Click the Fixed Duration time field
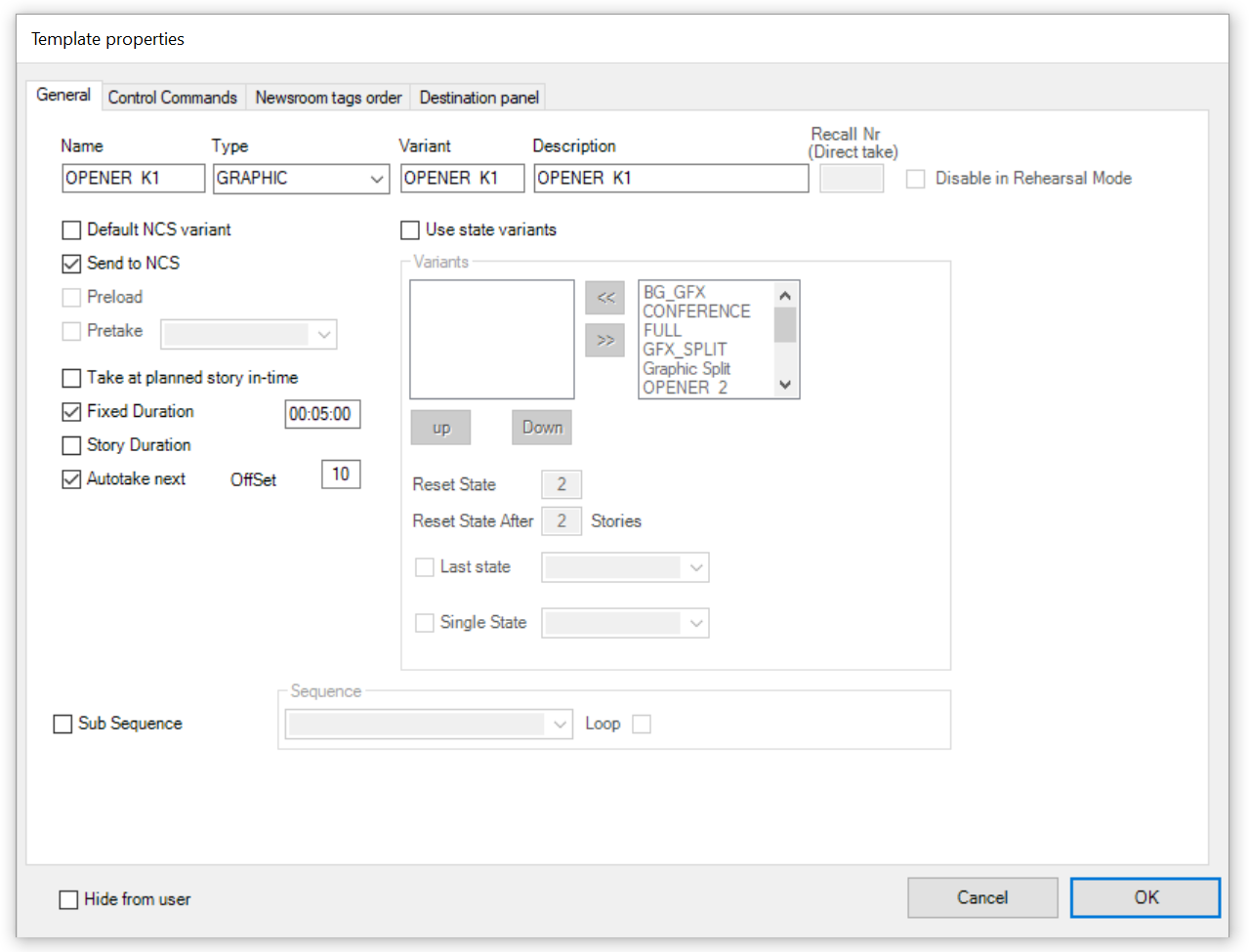 [321, 414]
